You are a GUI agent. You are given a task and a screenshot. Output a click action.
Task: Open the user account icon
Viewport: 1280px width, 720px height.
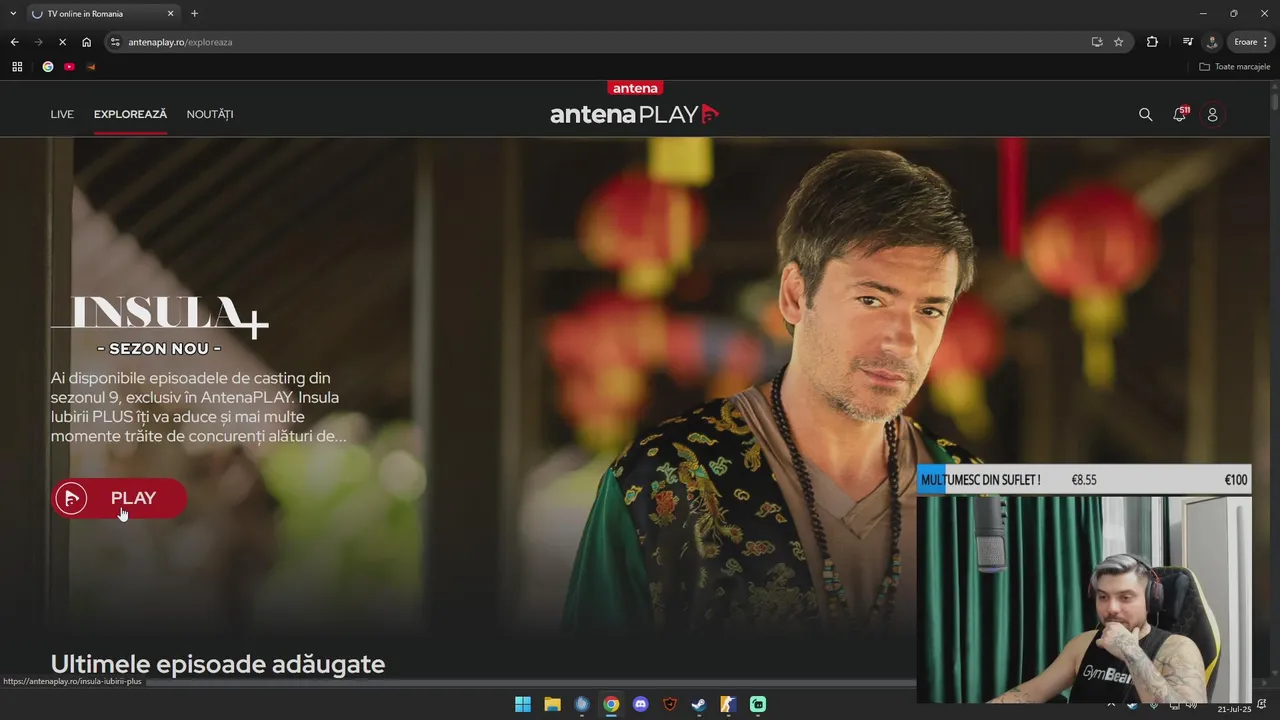coord(1212,115)
